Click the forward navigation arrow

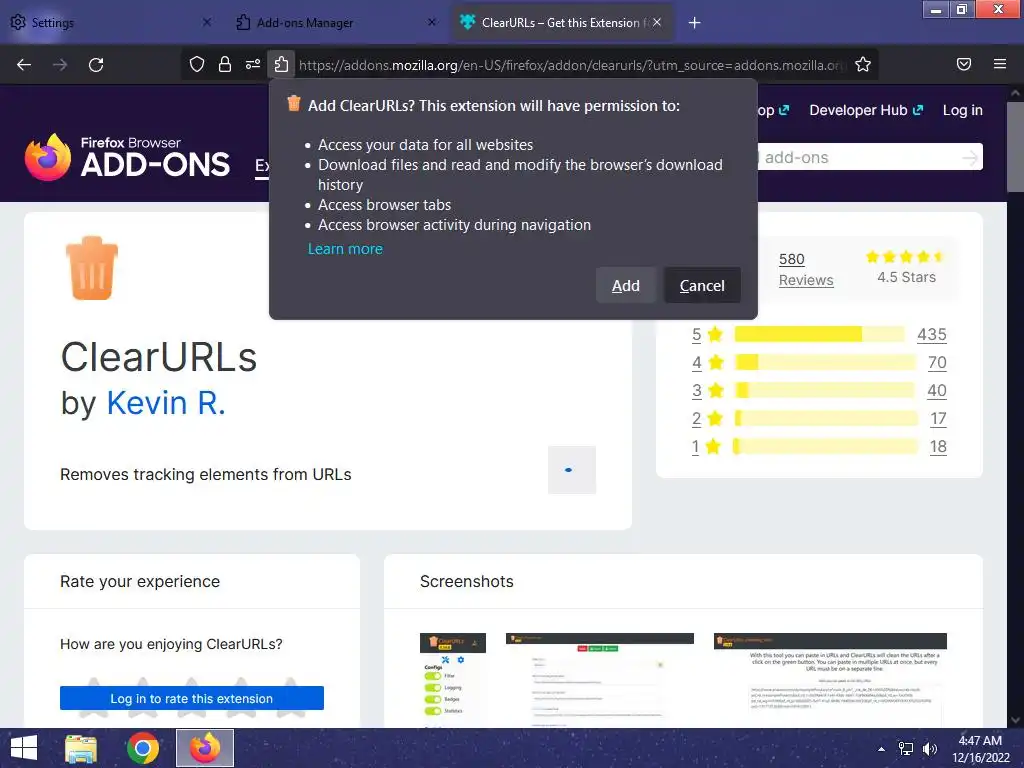(60, 65)
